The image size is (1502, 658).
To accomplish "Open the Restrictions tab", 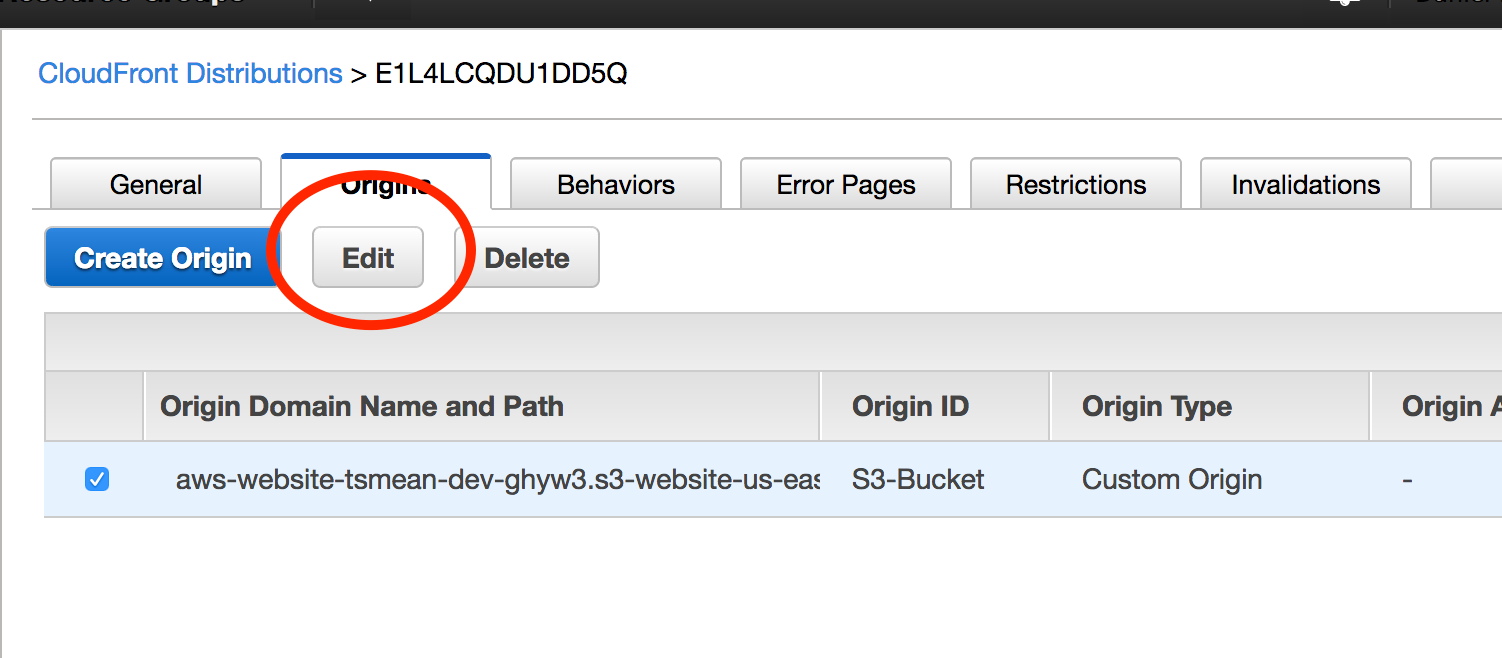I will (1076, 185).
